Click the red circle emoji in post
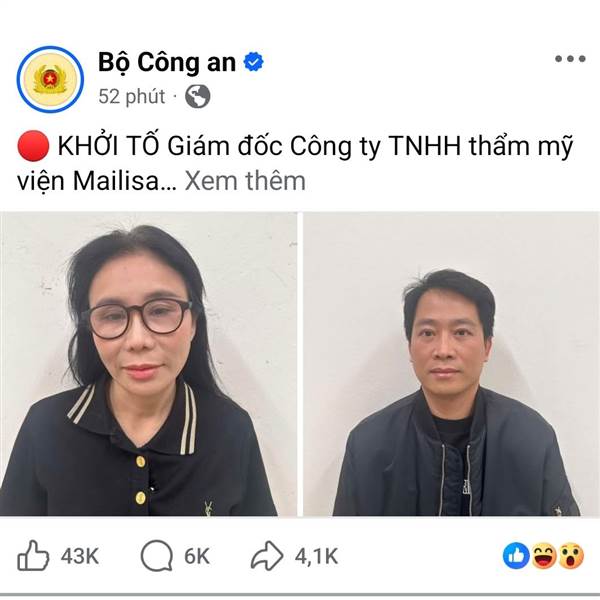This screenshot has height=600, width=600. click(33, 146)
